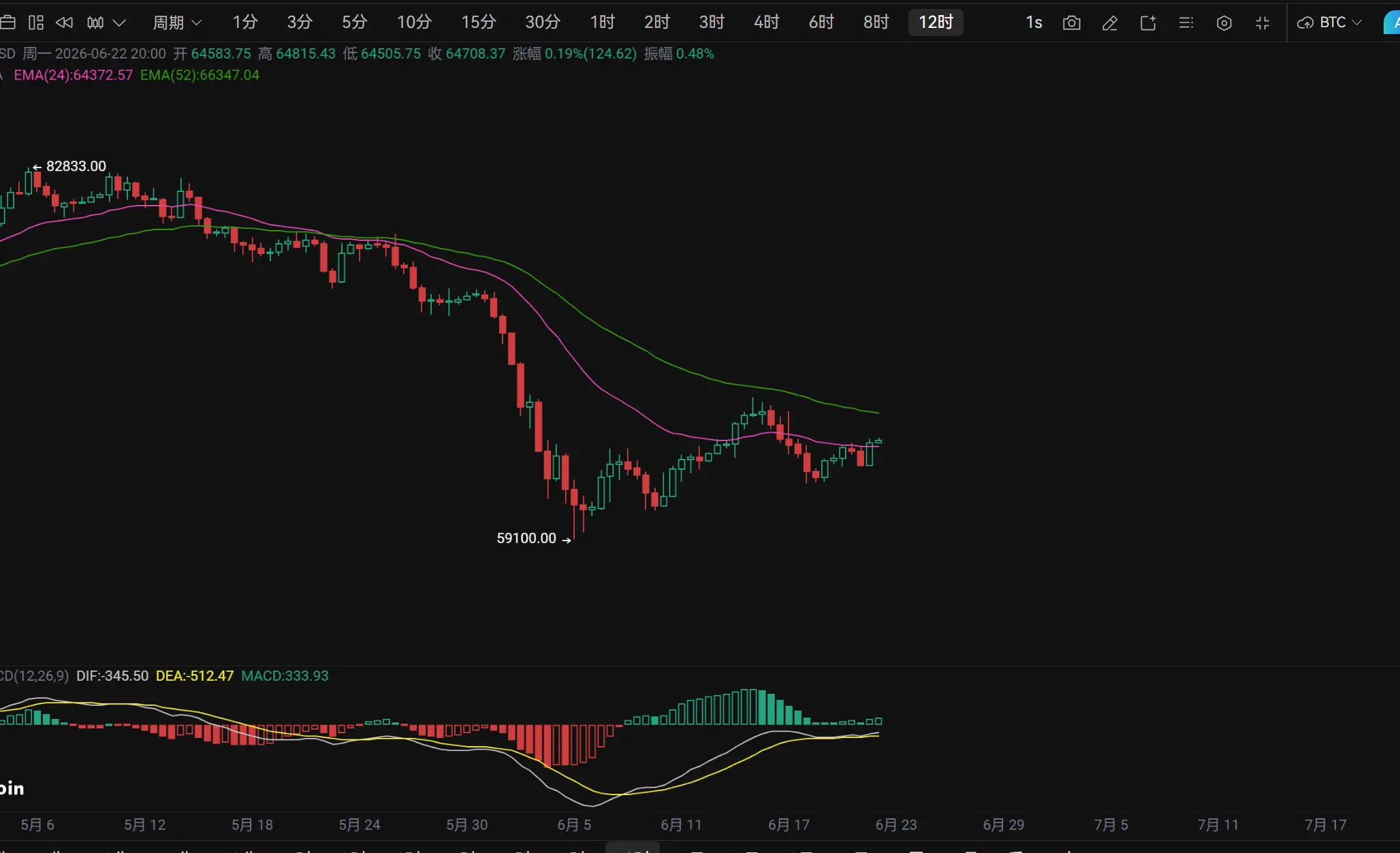Select the 1s interval button
Image resolution: width=1400 pixels, height=853 pixels.
(x=1034, y=22)
